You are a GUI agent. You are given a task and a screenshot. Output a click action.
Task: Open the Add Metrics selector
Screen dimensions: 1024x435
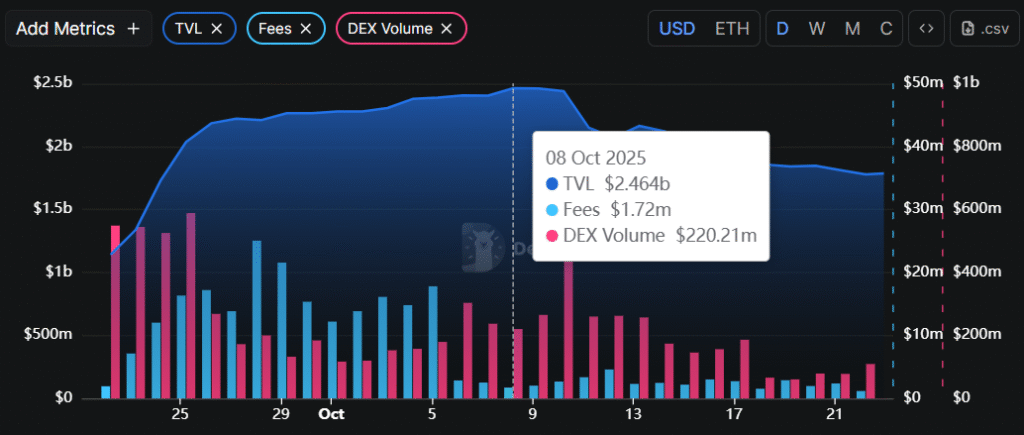66,29
